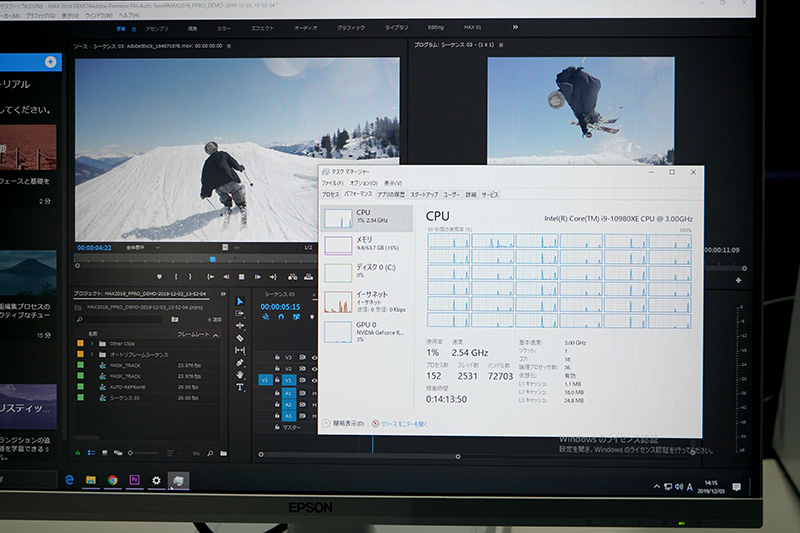Select the Pen tool
Screen dimensions: 800x533
[240, 363]
